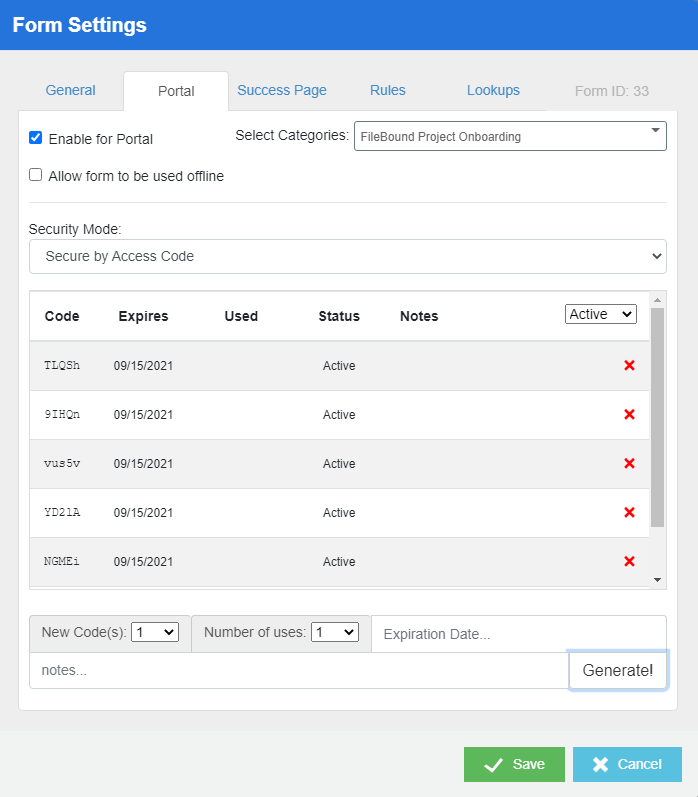Open the Active status filter dropdown

pyautogui.click(x=600, y=314)
